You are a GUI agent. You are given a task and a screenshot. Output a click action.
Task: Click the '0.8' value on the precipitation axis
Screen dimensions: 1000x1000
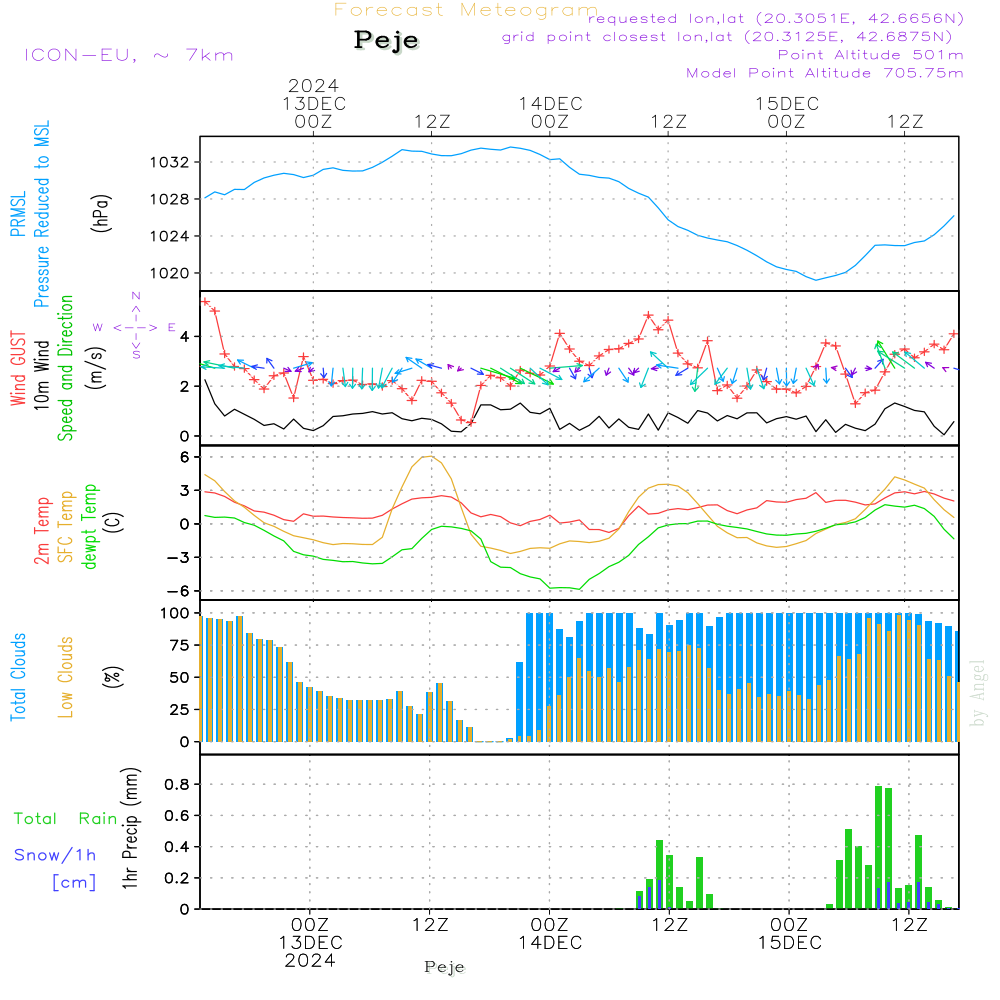(x=177, y=785)
